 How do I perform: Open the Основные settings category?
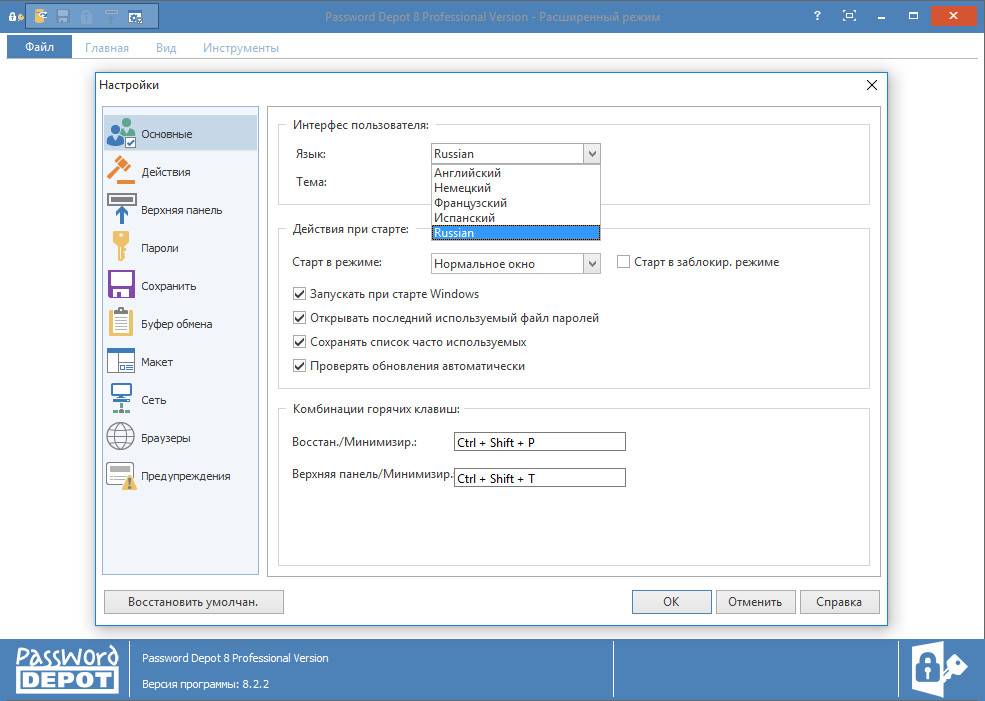tap(180, 134)
